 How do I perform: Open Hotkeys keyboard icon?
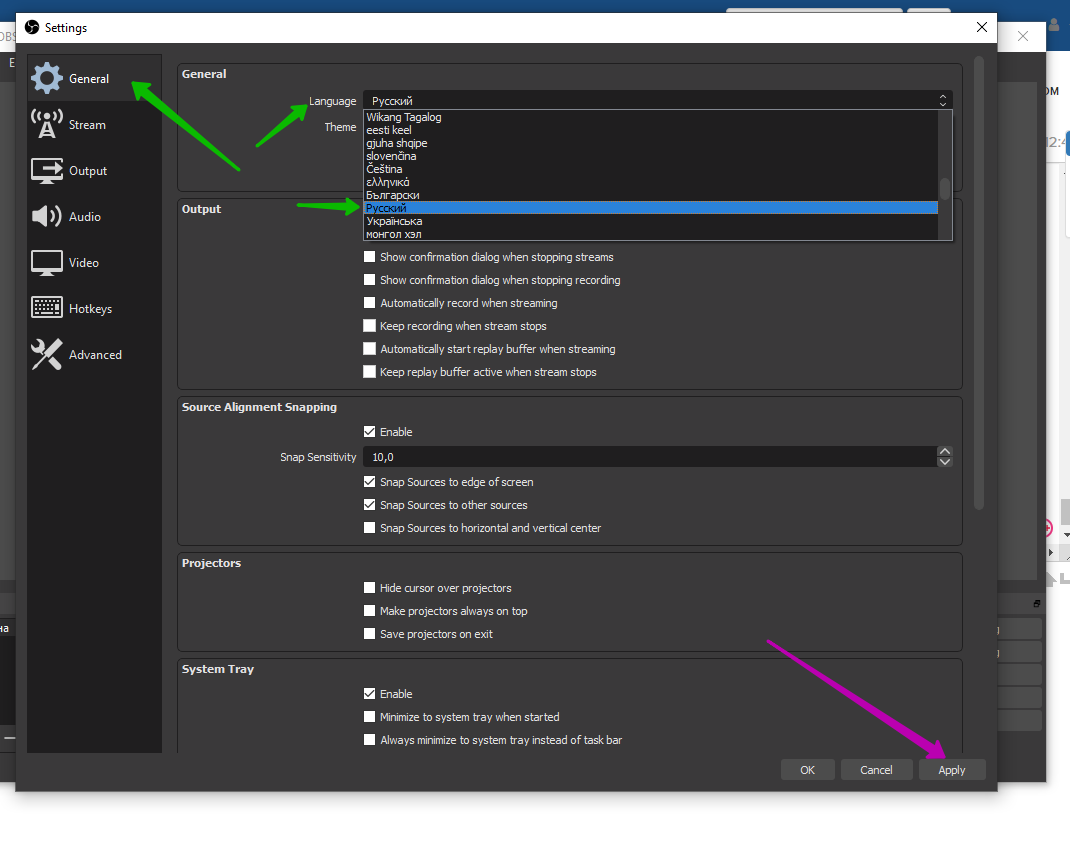tap(47, 309)
